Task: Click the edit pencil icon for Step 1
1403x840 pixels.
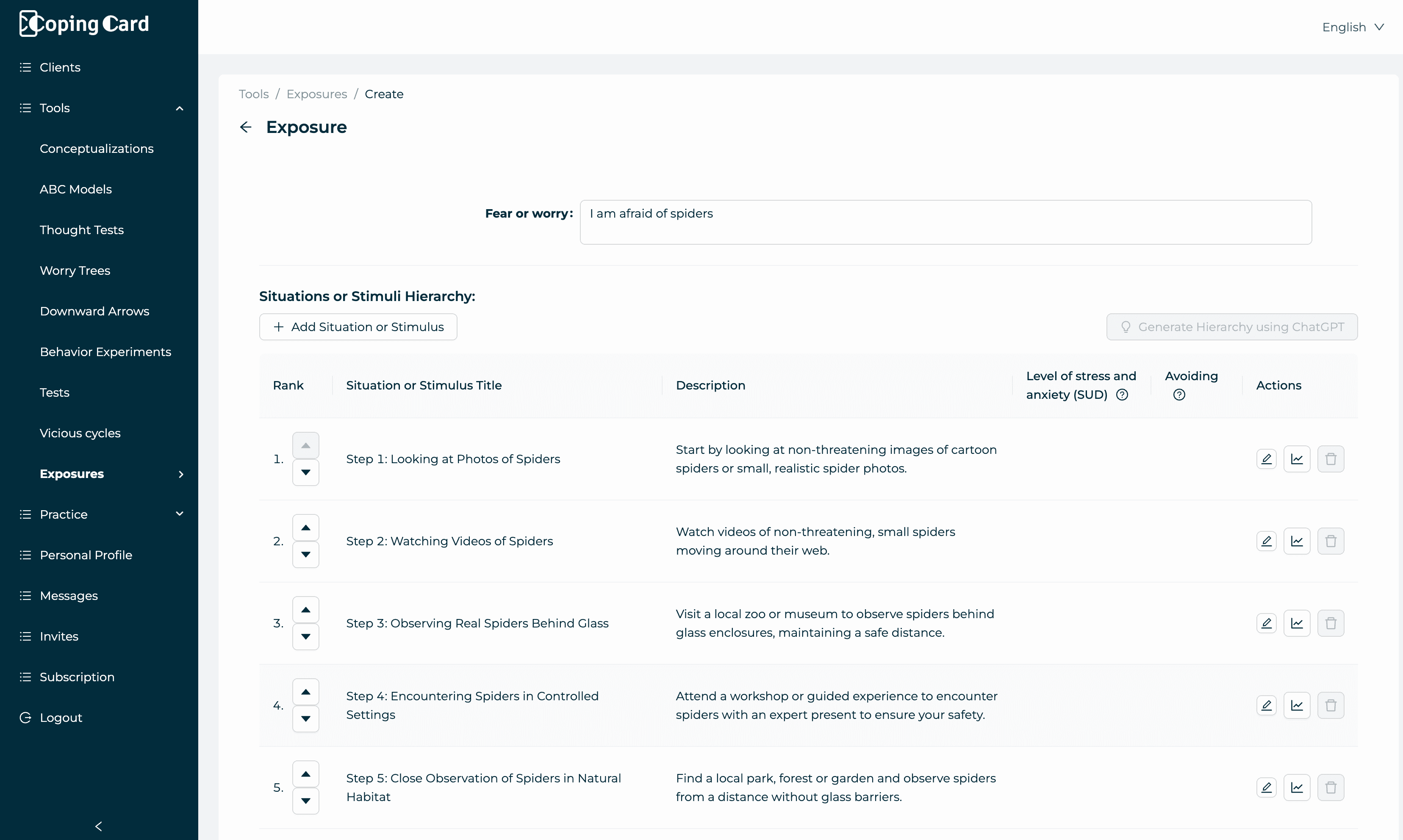Action: [x=1266, y=459]
